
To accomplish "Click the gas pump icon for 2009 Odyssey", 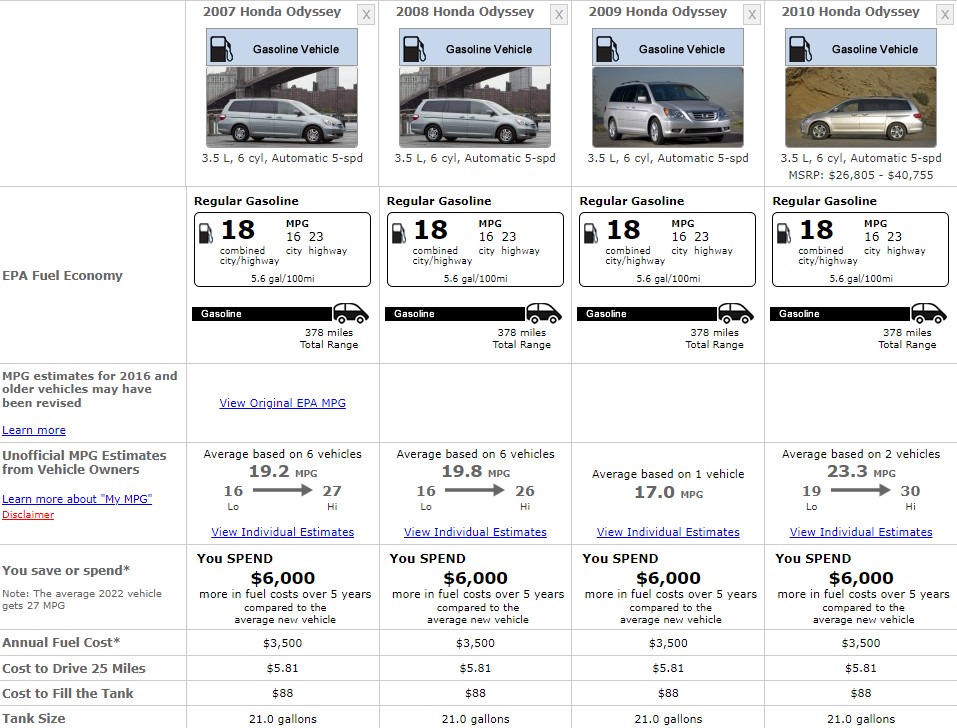I will (607, 49).
